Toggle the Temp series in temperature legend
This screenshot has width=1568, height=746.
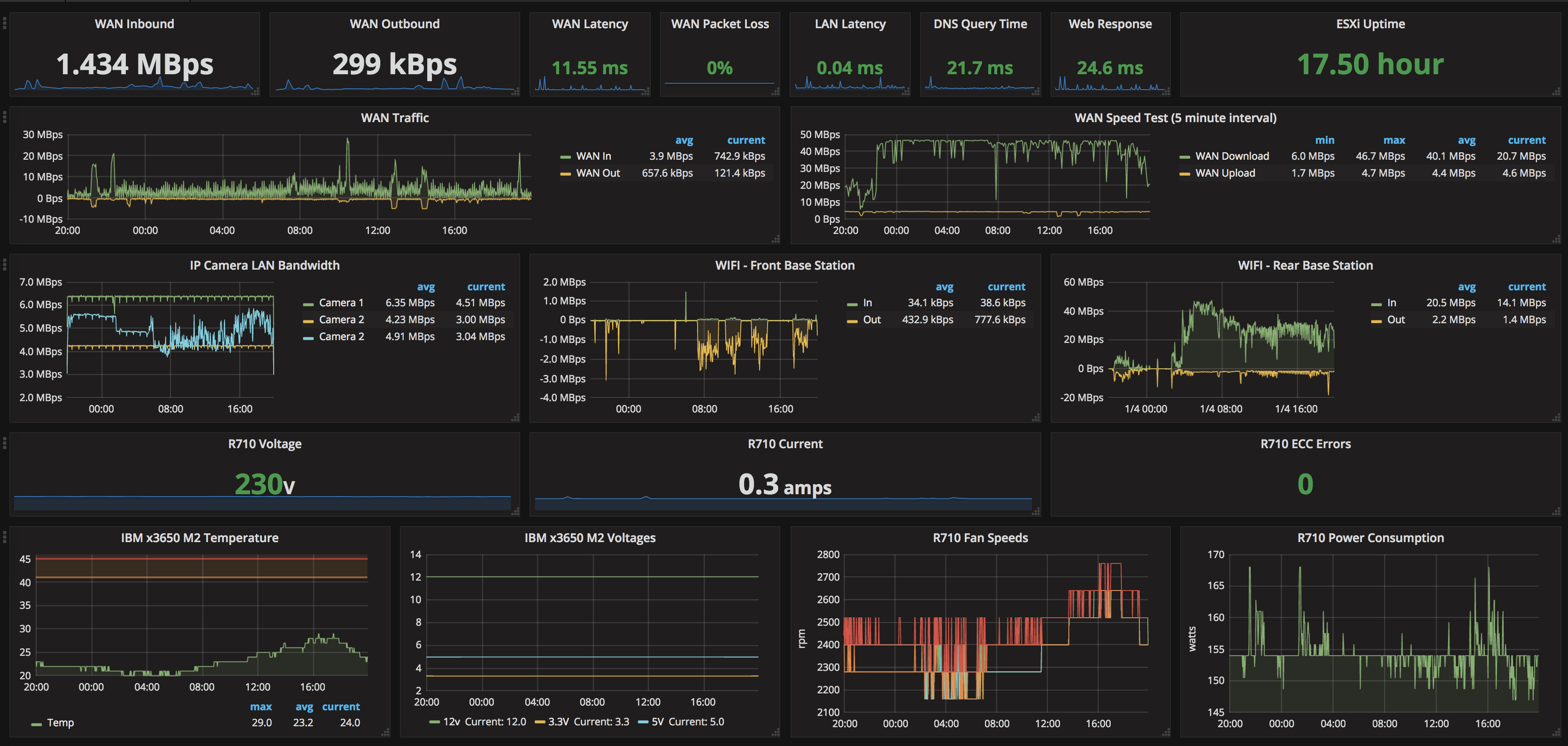60,723
